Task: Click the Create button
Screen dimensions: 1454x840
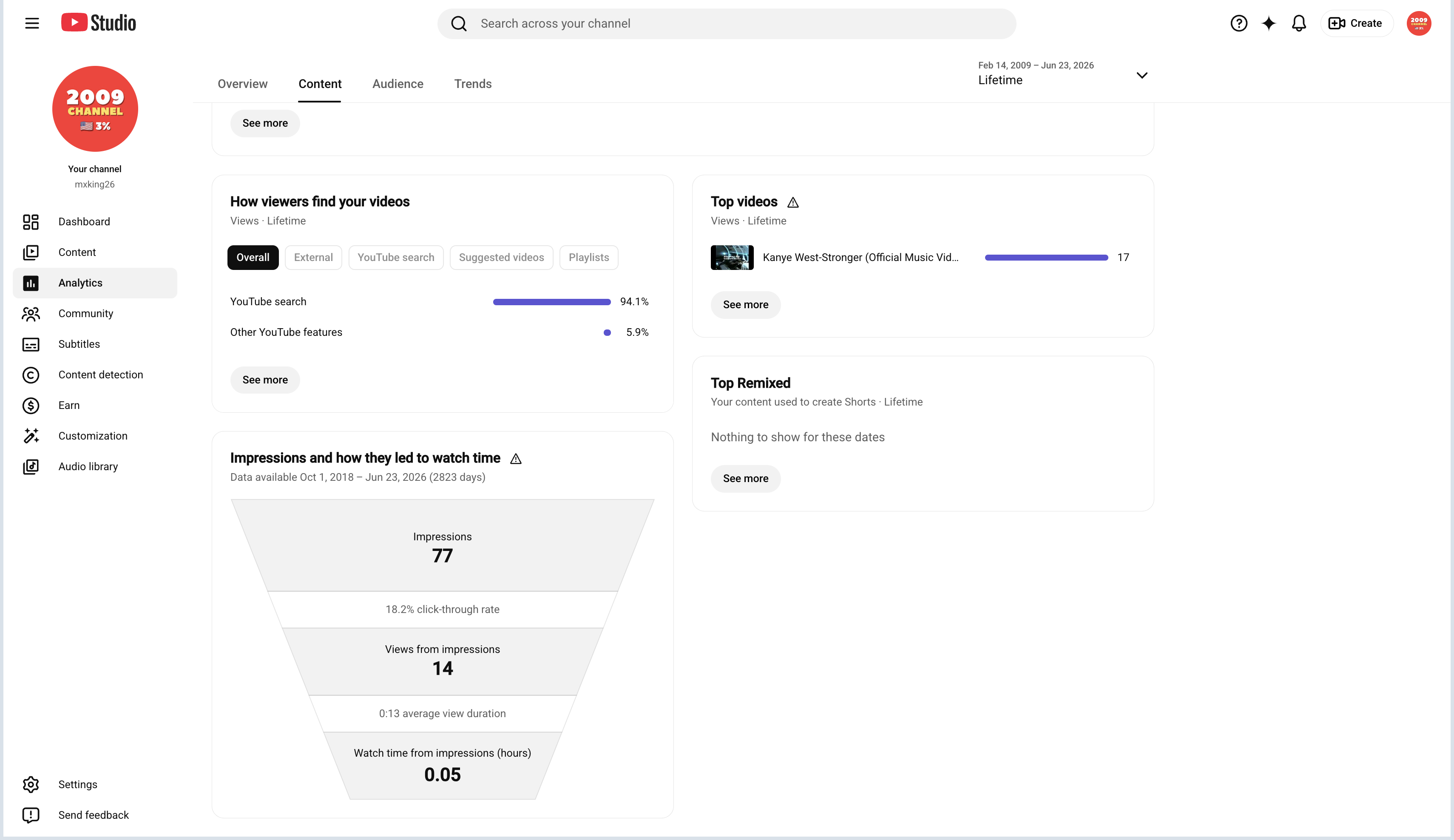Action: tap(1356, 23)
